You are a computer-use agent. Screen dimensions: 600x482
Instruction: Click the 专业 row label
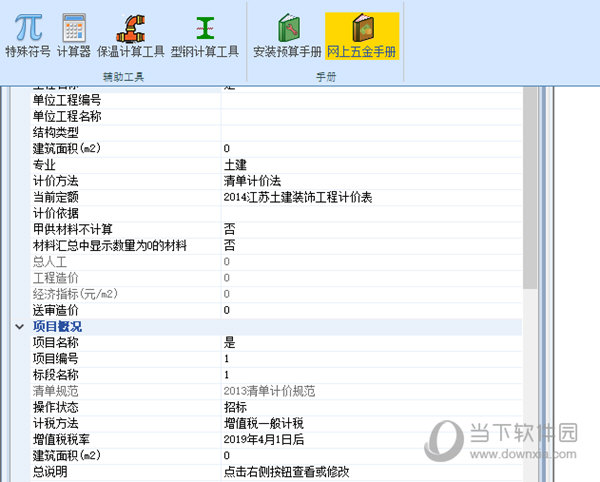[x=44, y=165]
